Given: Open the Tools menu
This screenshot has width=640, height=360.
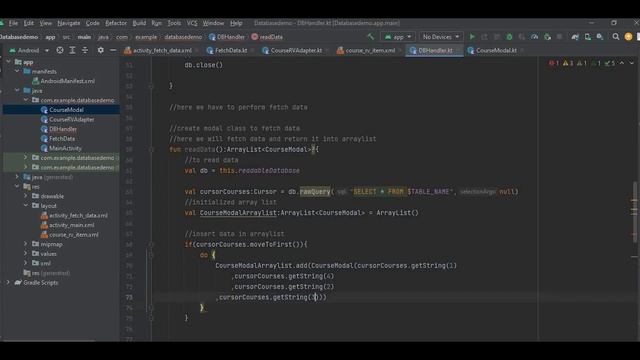Looking at the screenshot, I should (174, 23).
